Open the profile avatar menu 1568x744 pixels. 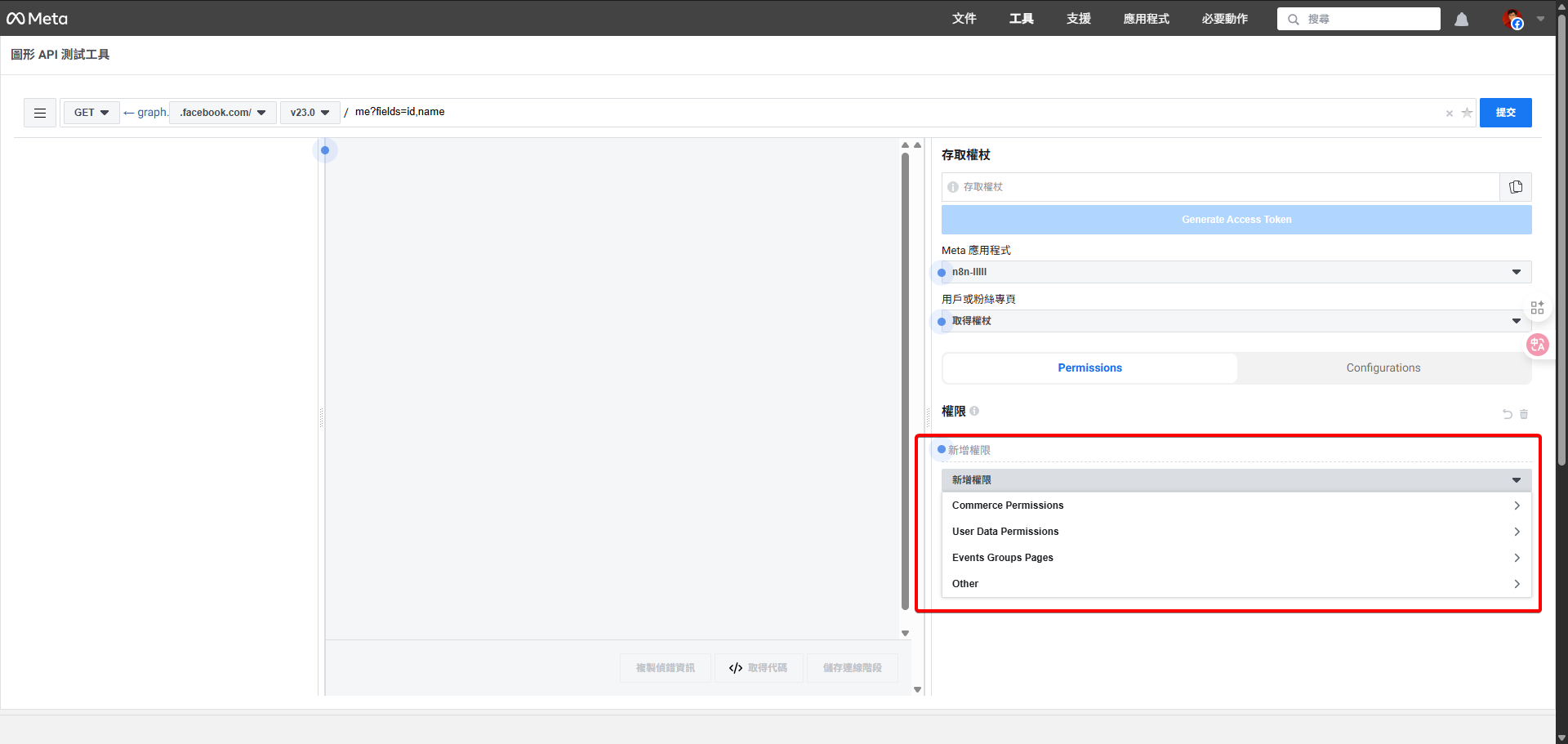1513,19
